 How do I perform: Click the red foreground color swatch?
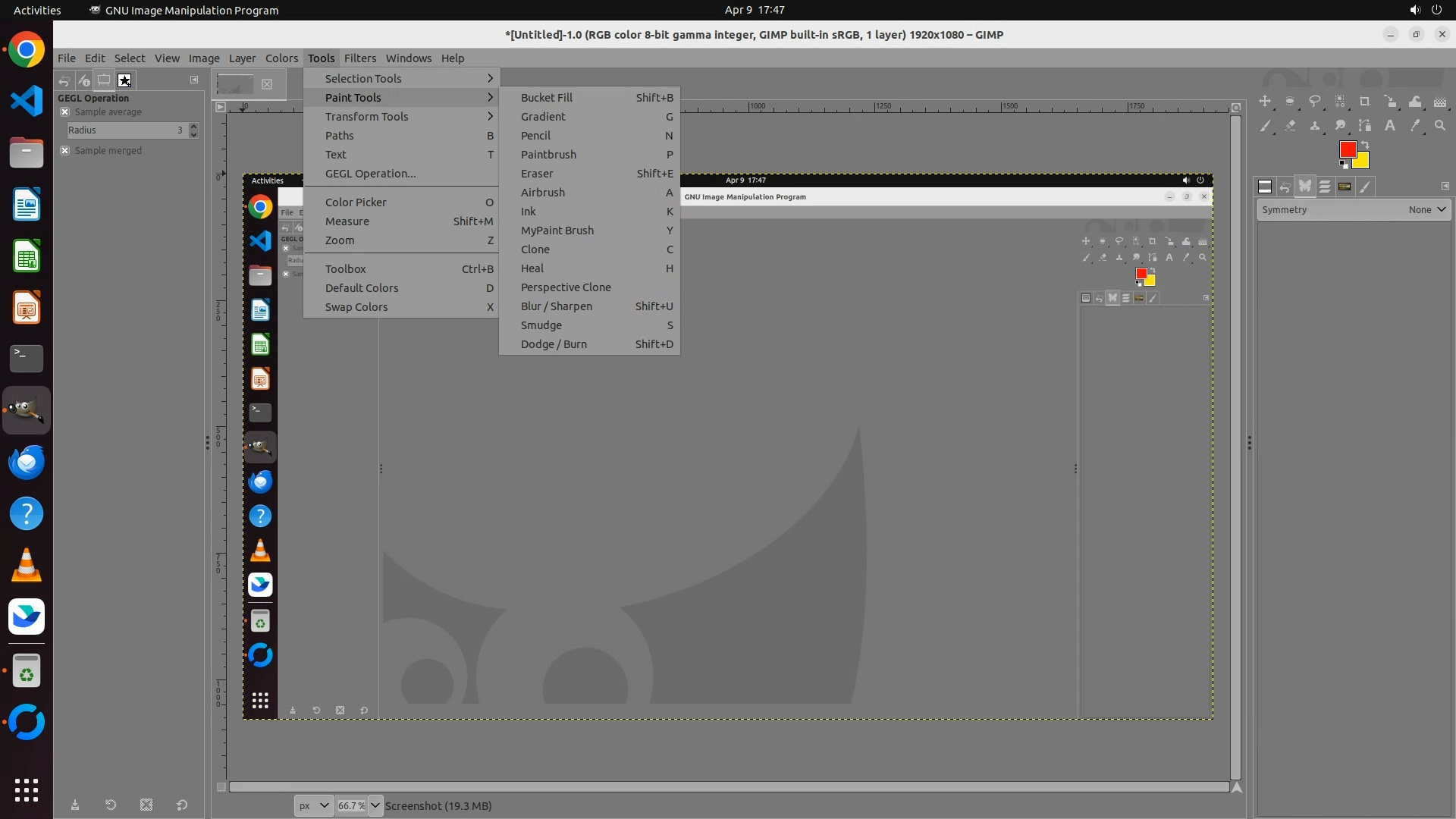(1348, 149)
